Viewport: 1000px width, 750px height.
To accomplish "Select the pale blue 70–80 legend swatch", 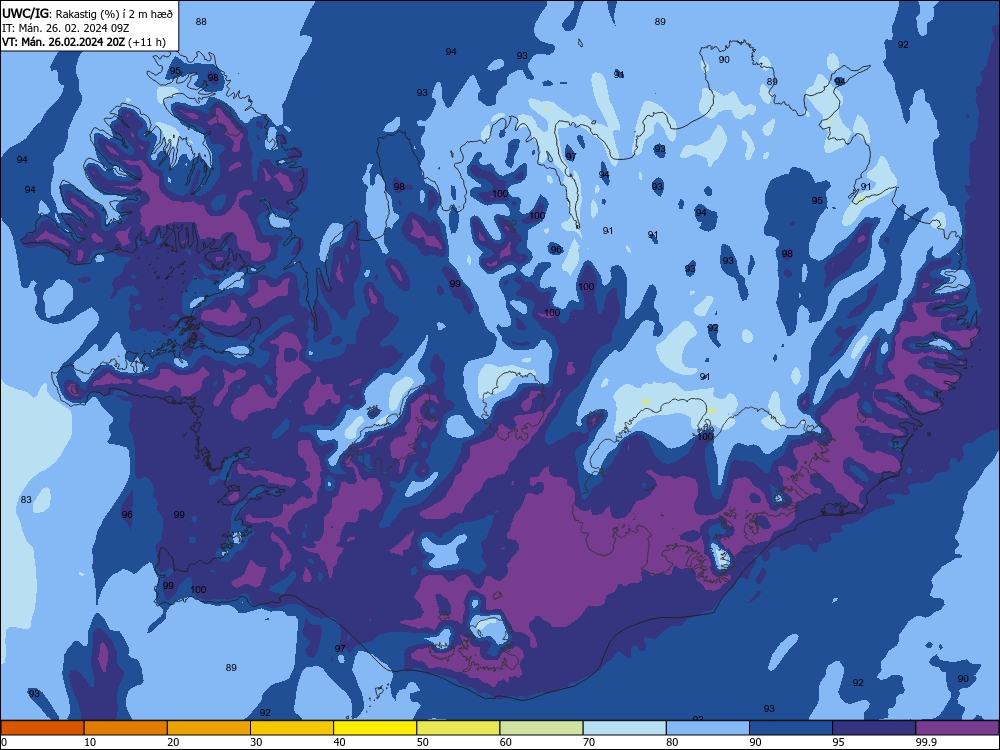I will click(625, 728).
